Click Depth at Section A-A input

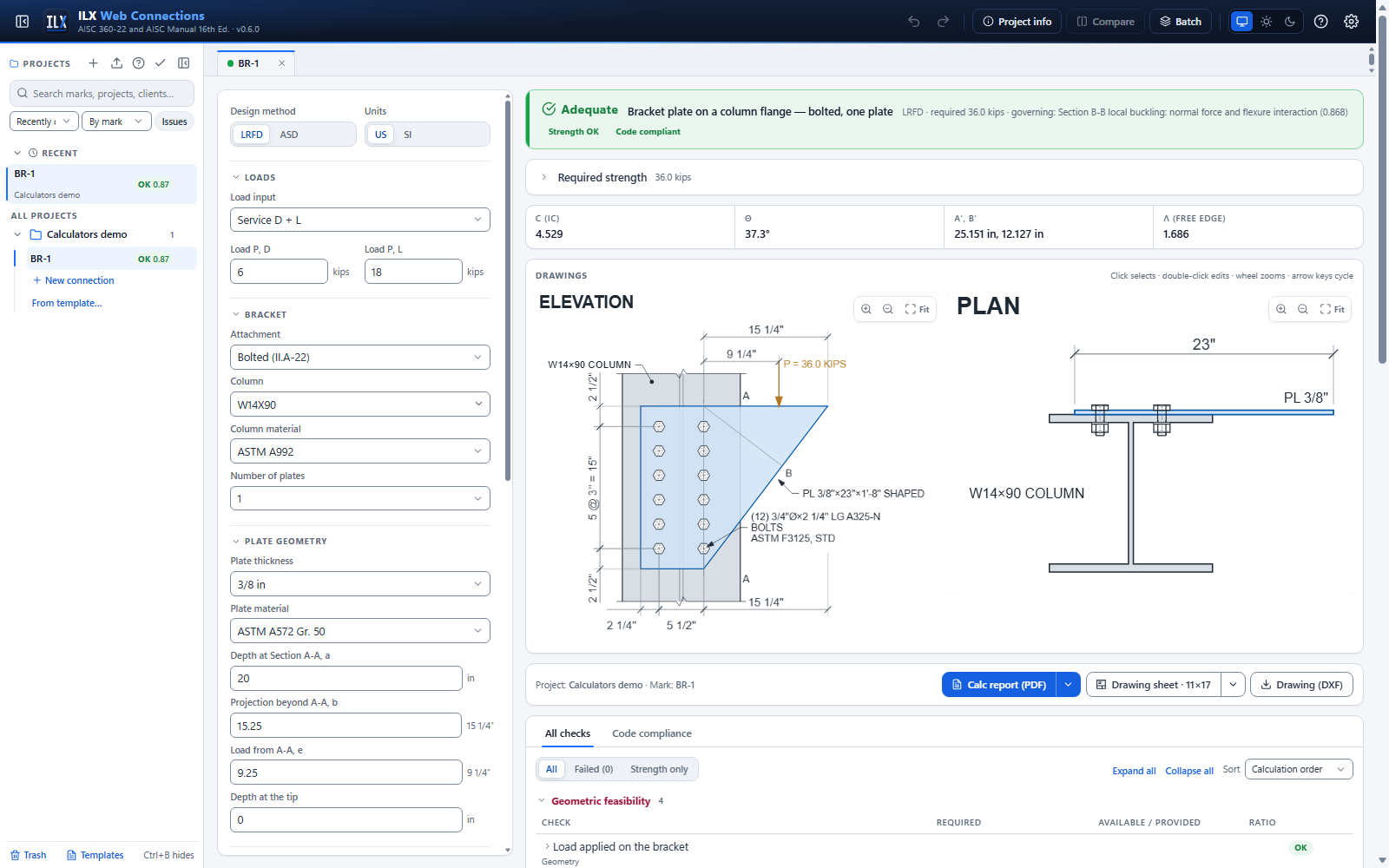tap(346, 679)
